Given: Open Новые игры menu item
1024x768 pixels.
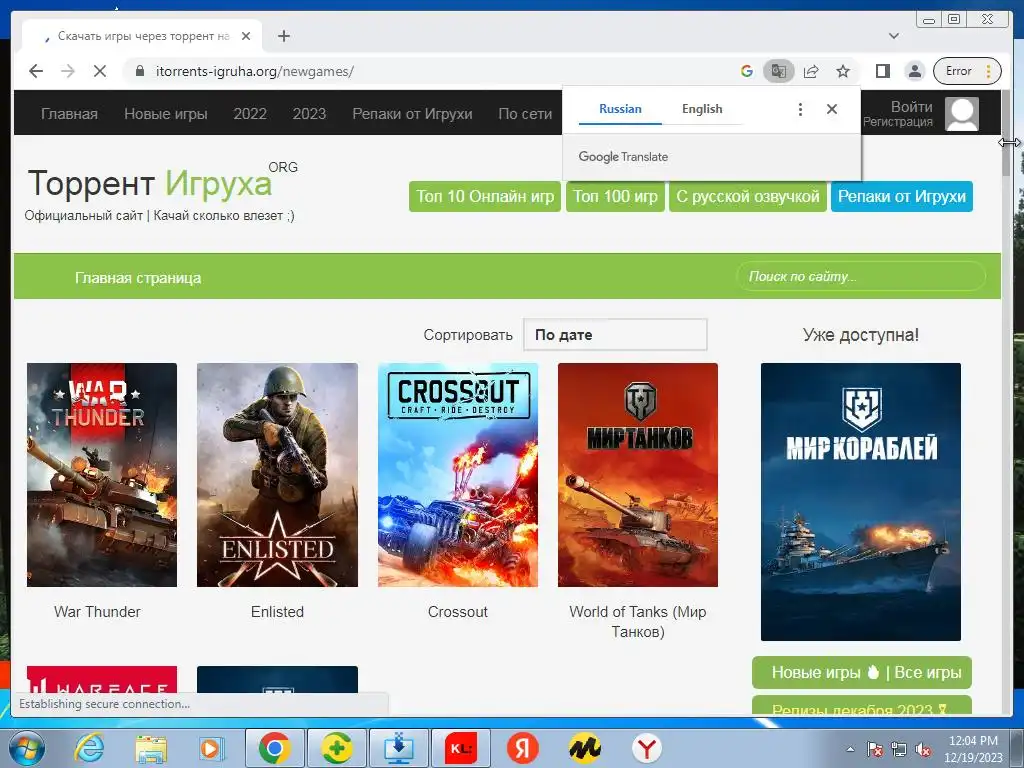Looking at the screenshot, I should [166, 114].
